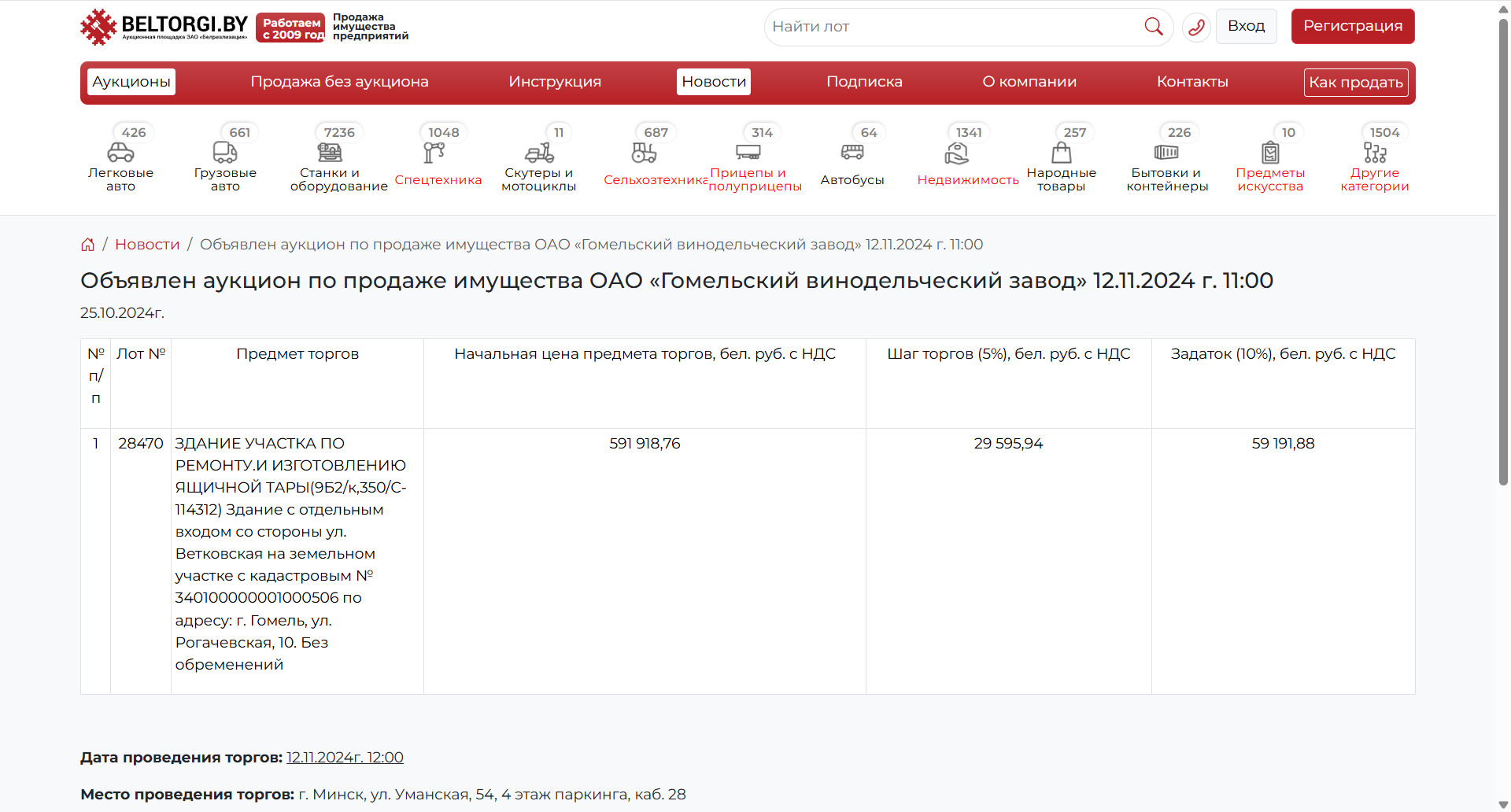
Task: Open the BELTORGI.BY logo homepage
Action: point(164,27)
